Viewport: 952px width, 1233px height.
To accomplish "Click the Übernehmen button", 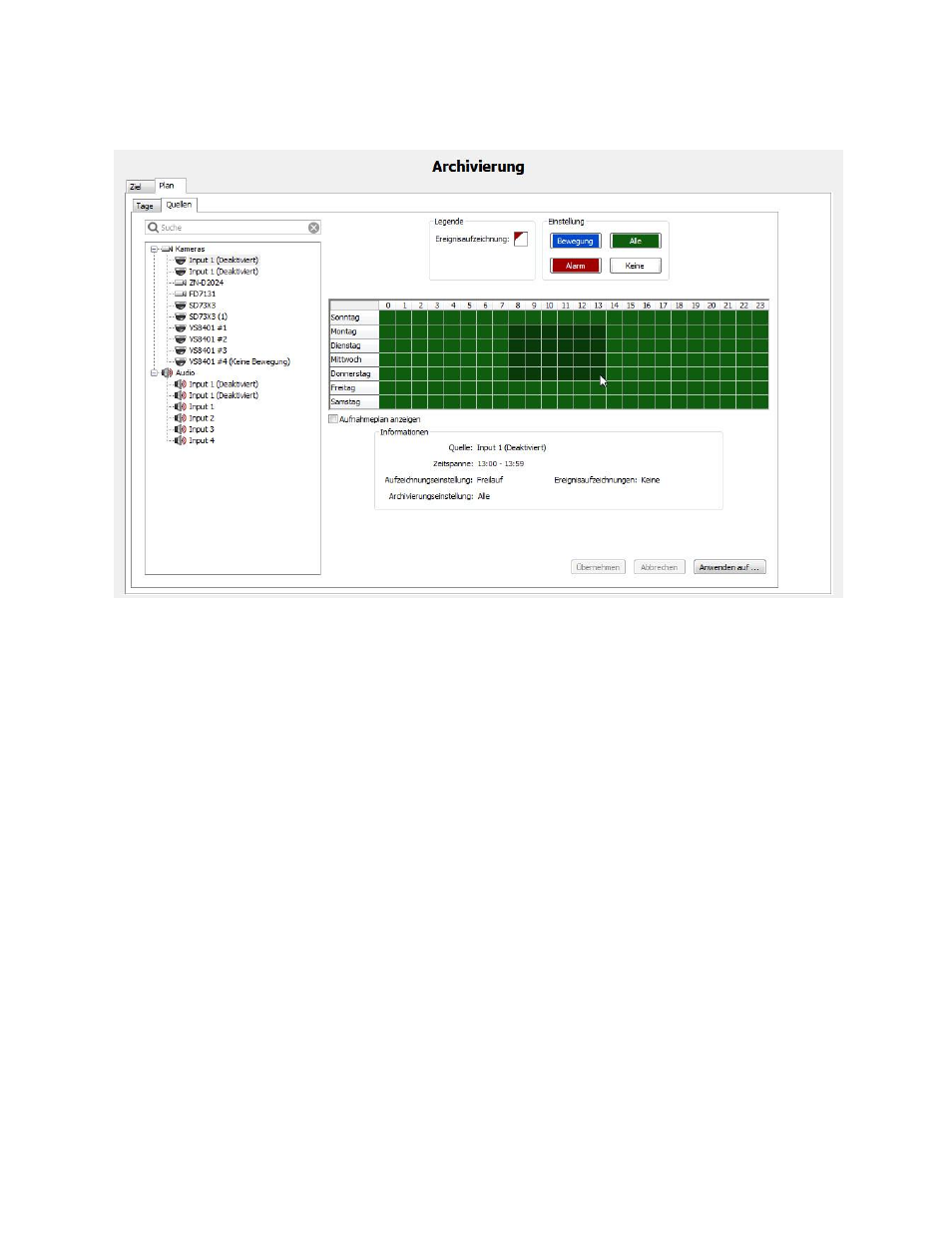I will 598,567.
